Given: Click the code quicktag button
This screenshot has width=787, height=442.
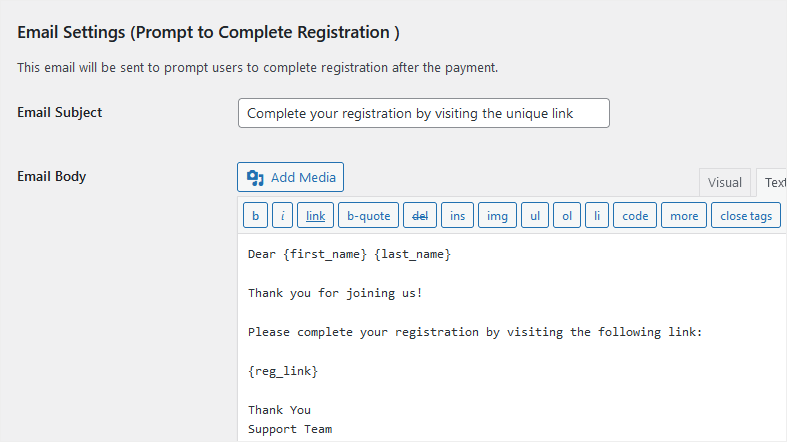Looking at the screenshot, I should pos(635,215).
